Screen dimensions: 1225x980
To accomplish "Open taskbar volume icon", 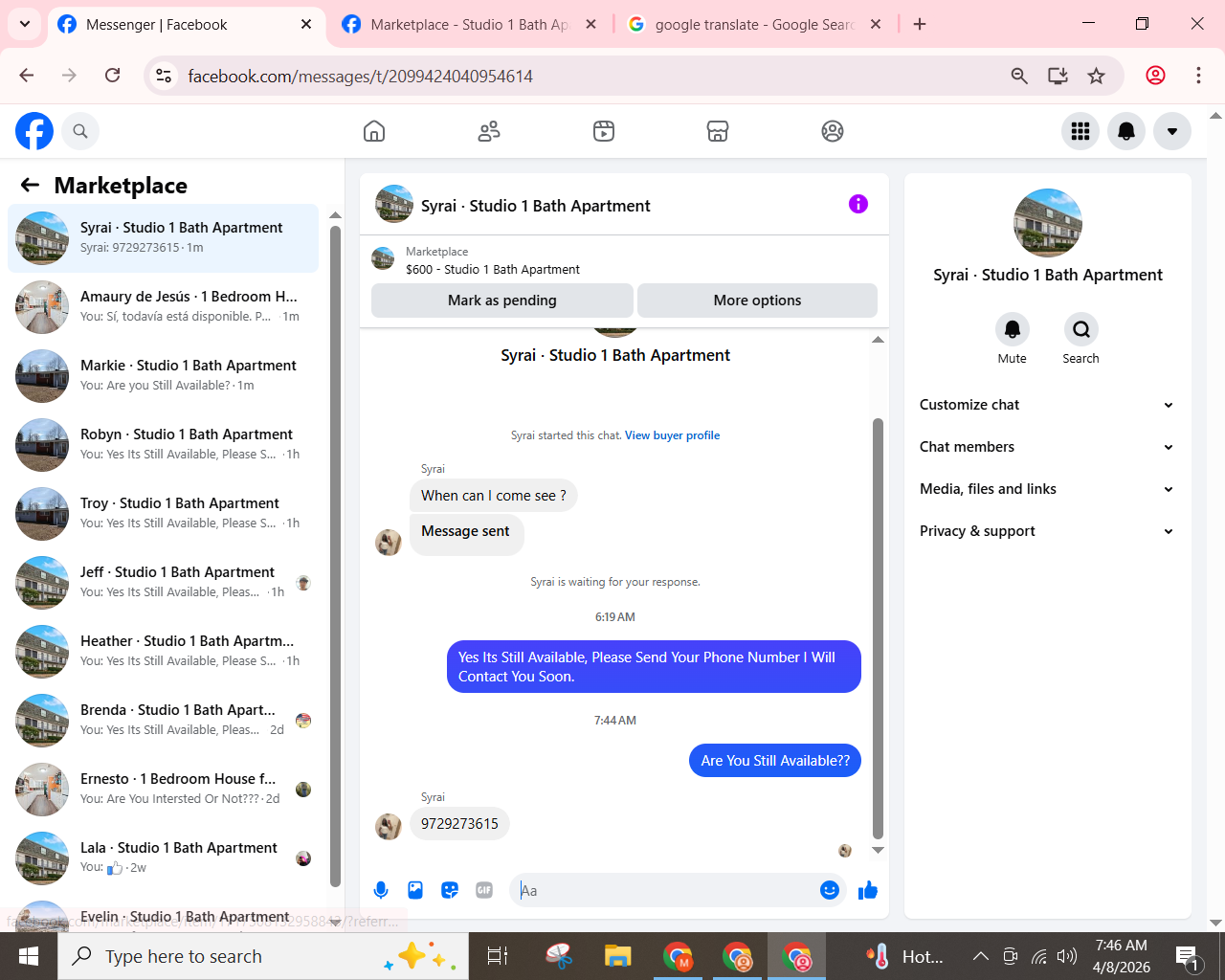I will point(1067,956).
